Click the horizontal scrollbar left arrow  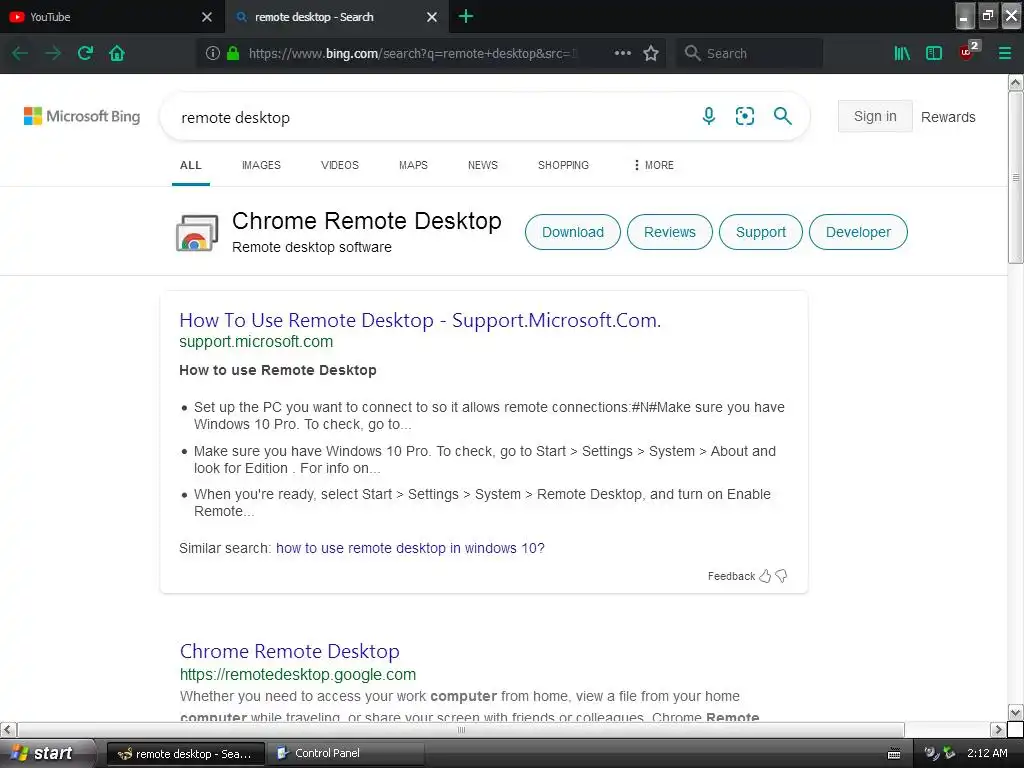pos(8,729)
